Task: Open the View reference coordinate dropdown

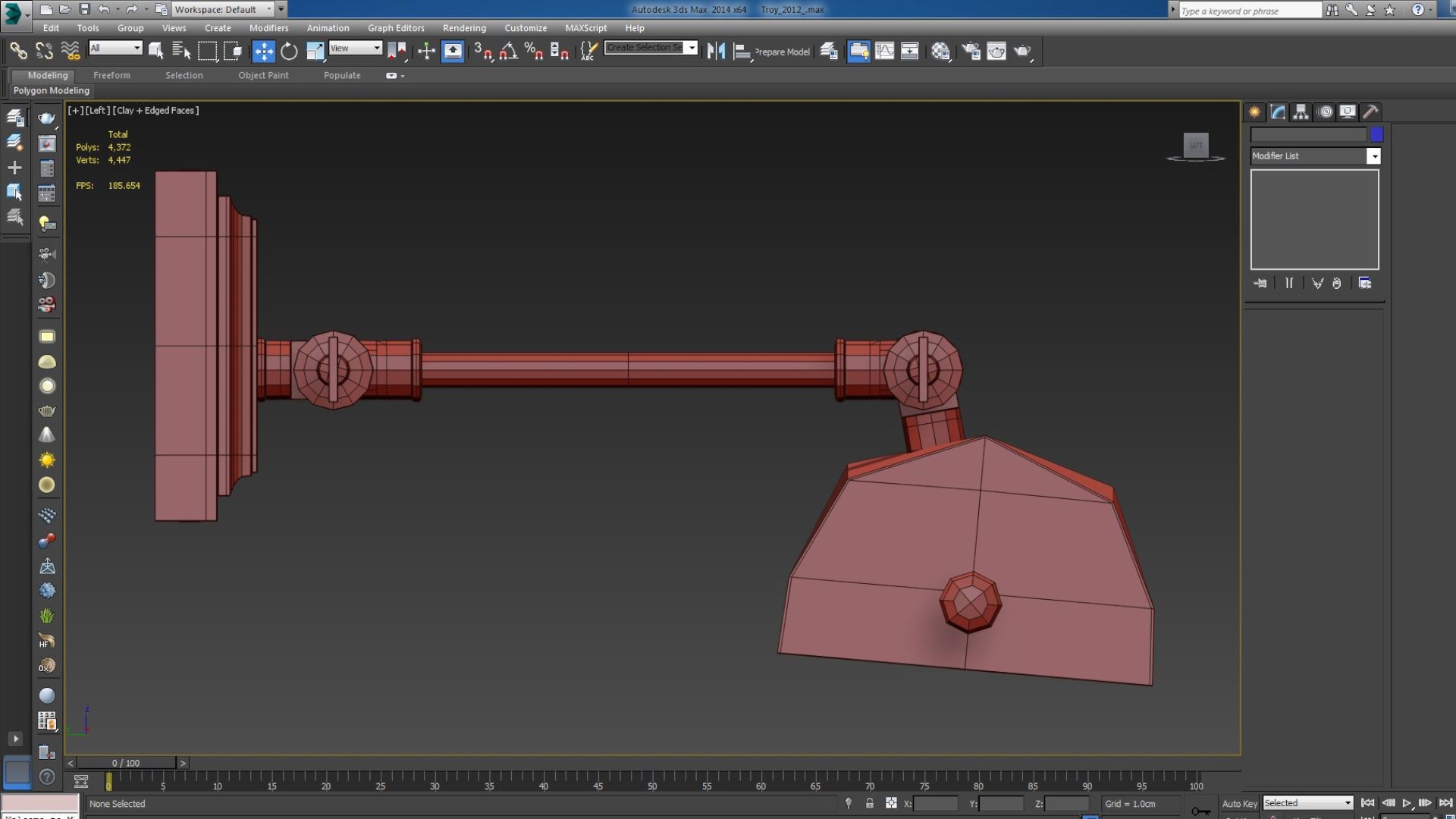Action: click(355, 48)
